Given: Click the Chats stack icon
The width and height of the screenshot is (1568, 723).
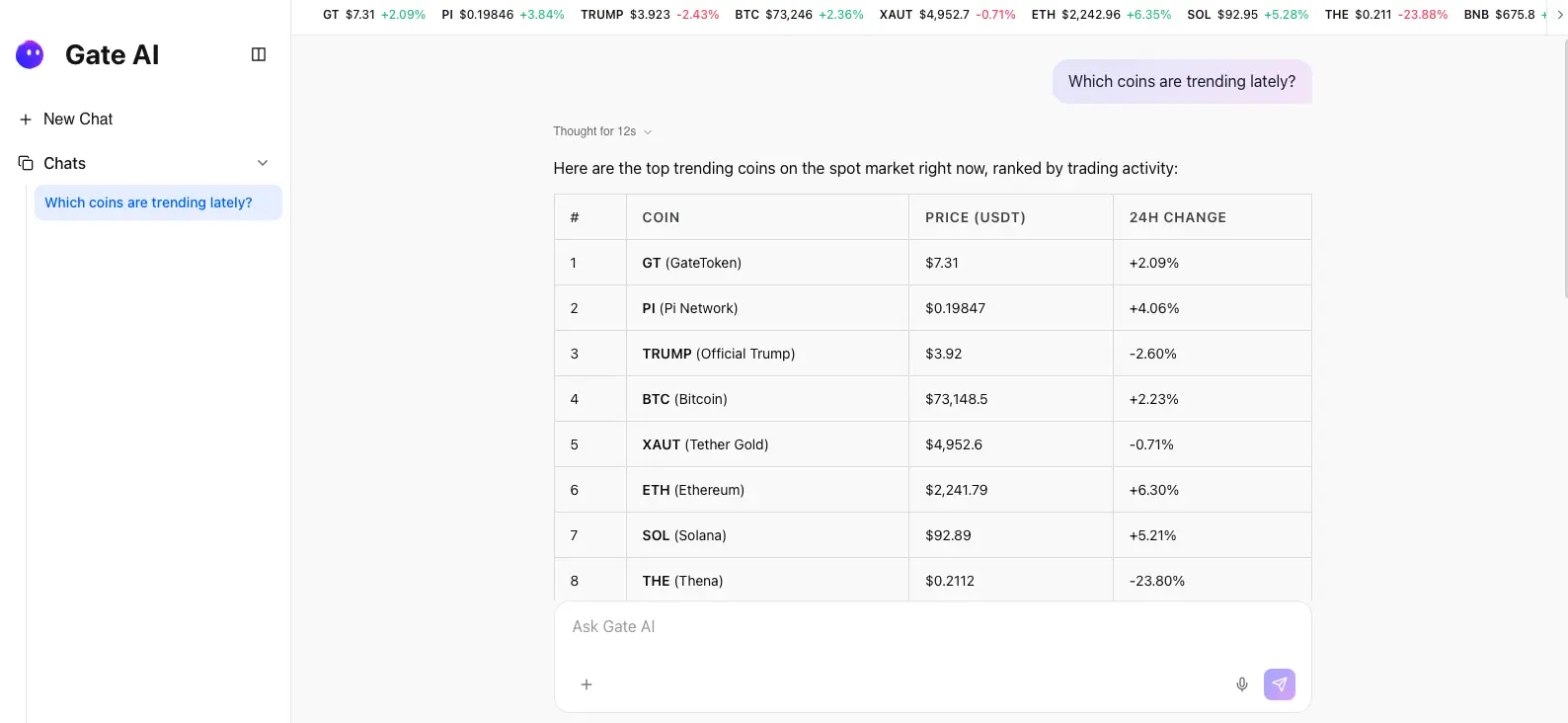Looking at the screenshot, I should pos(26,163).
